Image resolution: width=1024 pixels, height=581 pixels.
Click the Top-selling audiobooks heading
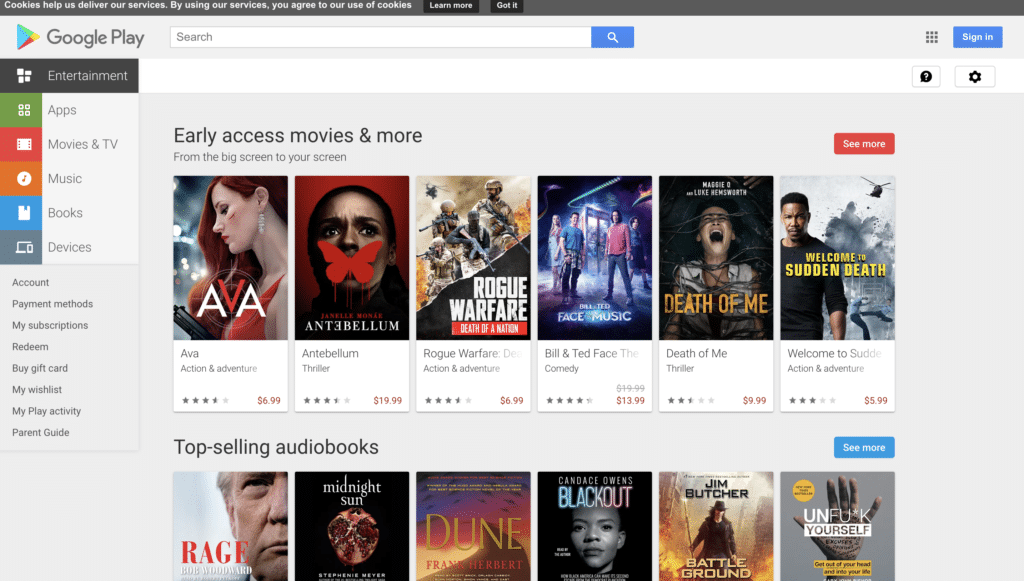[276, 447]
